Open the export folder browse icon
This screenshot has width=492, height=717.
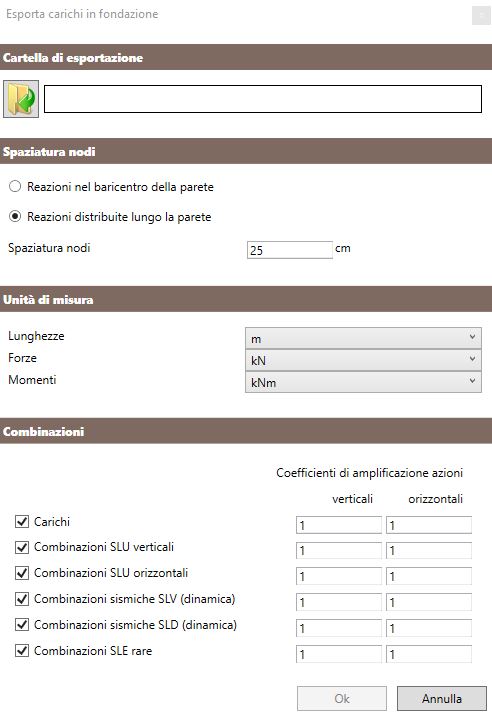pos(21,99)
